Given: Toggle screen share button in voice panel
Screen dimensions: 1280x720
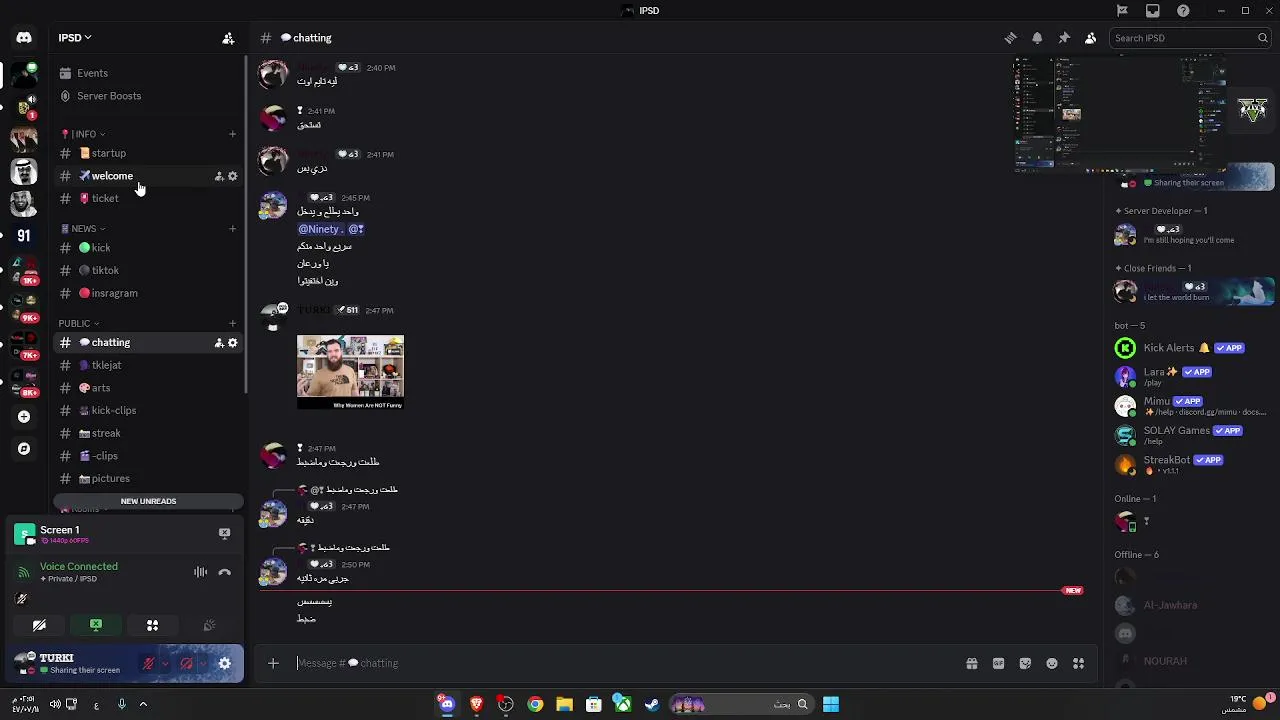Looking at the screenshot, I should pos(96,625).
